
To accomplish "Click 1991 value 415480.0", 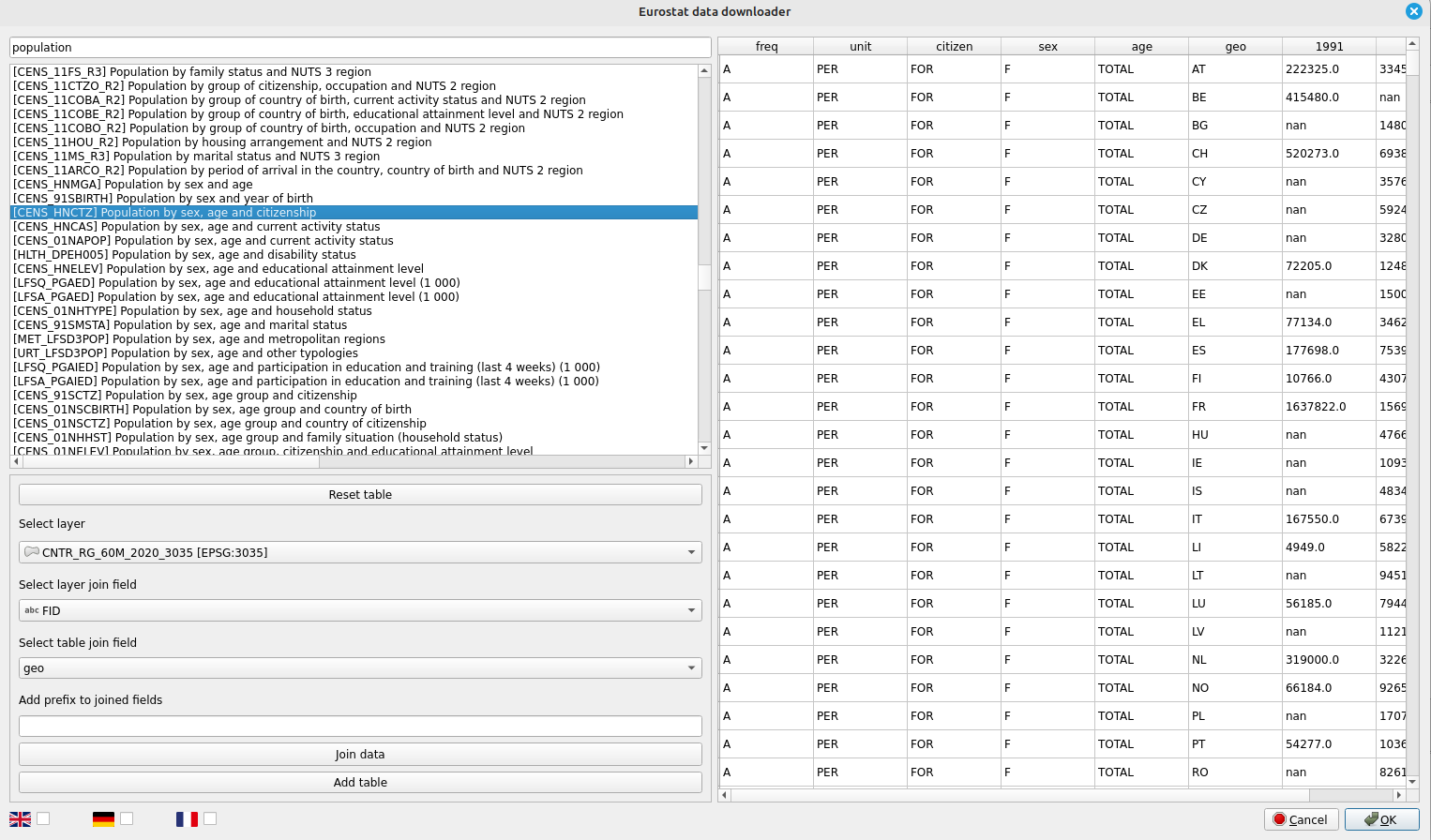I will 1329,97.
